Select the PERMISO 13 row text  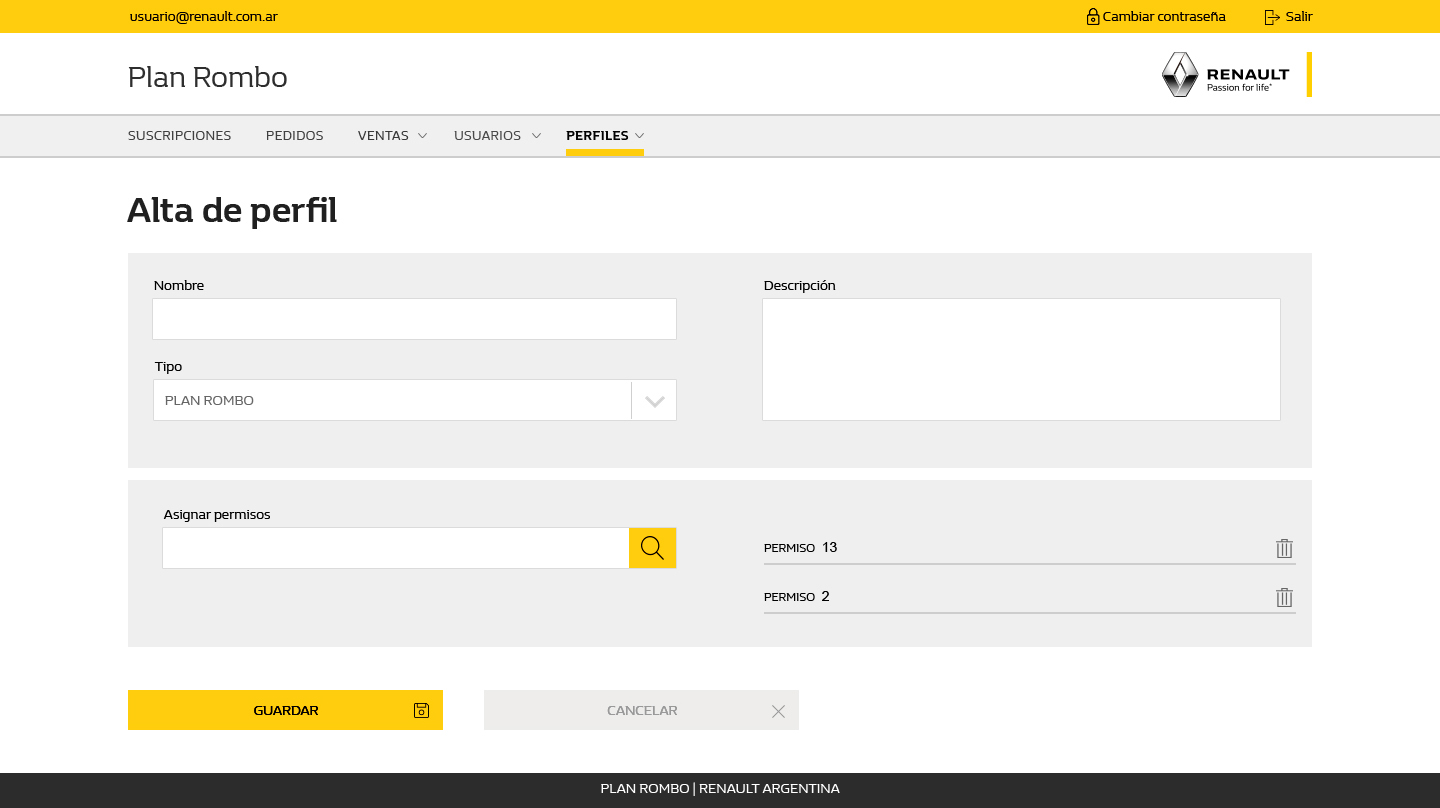[800, 548]
